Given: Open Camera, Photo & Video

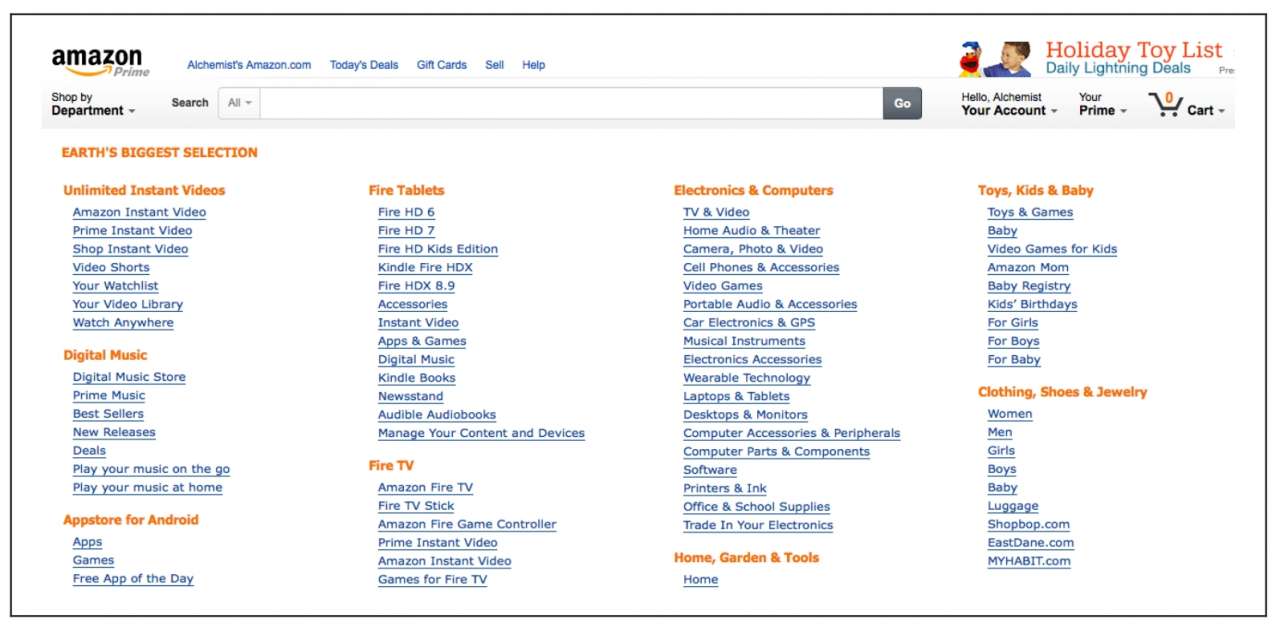Looking at the screenshot, I should tap(753, 249).
